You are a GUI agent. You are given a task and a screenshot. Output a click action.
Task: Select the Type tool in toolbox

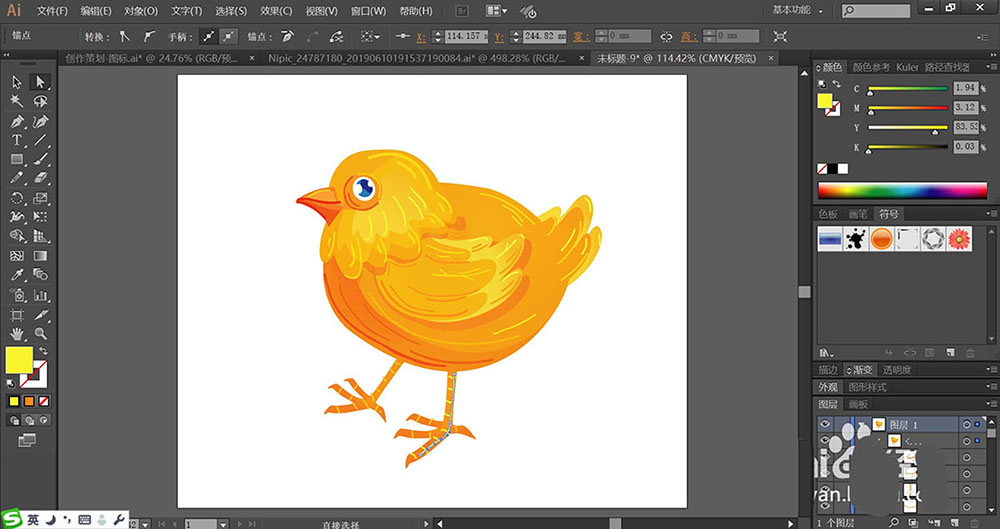pos(17,140)
